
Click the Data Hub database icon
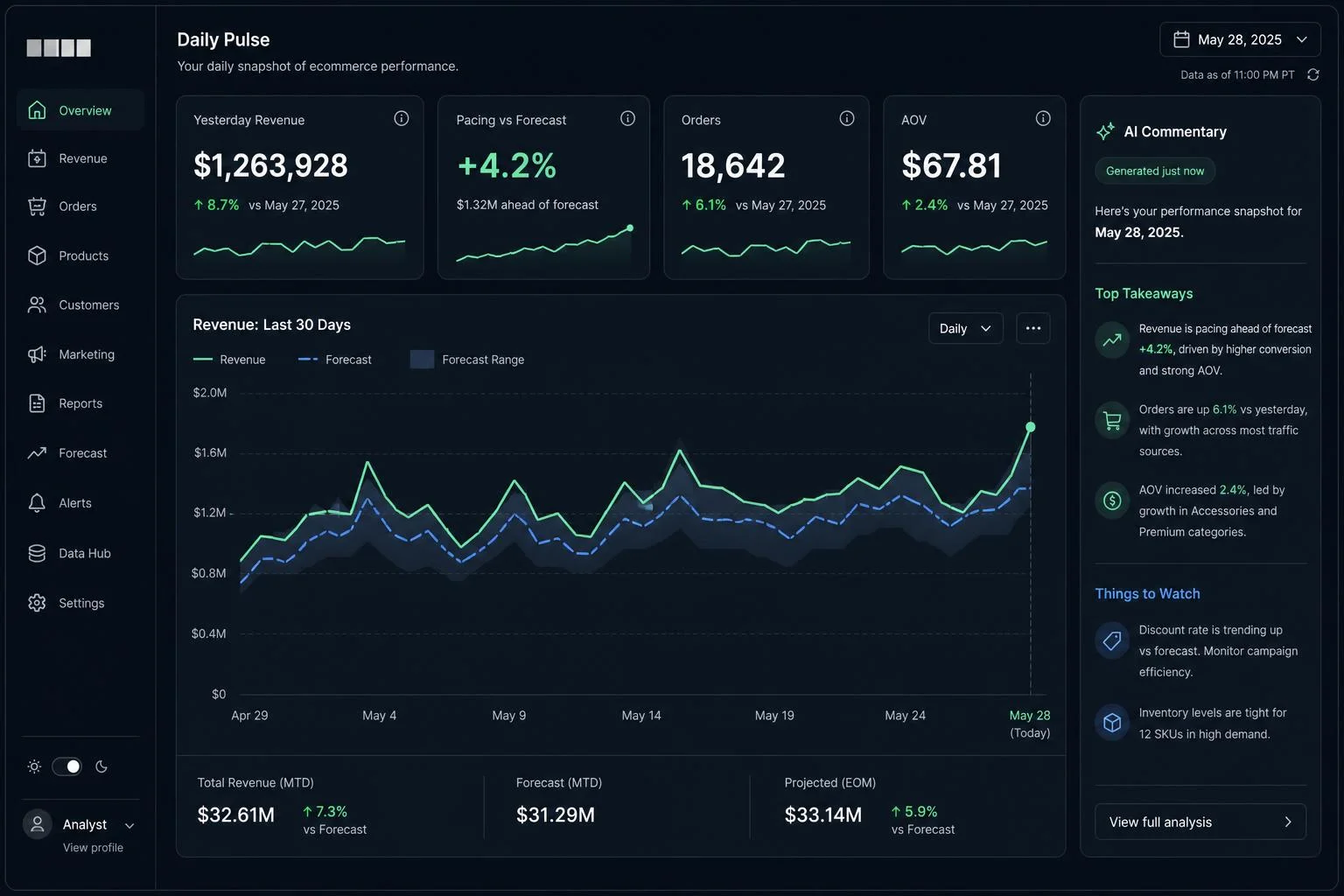tap(37, 553)
